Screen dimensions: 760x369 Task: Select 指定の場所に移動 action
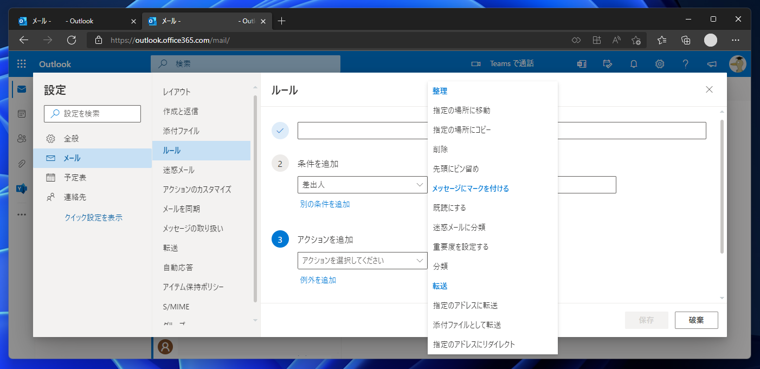point(492,111)
